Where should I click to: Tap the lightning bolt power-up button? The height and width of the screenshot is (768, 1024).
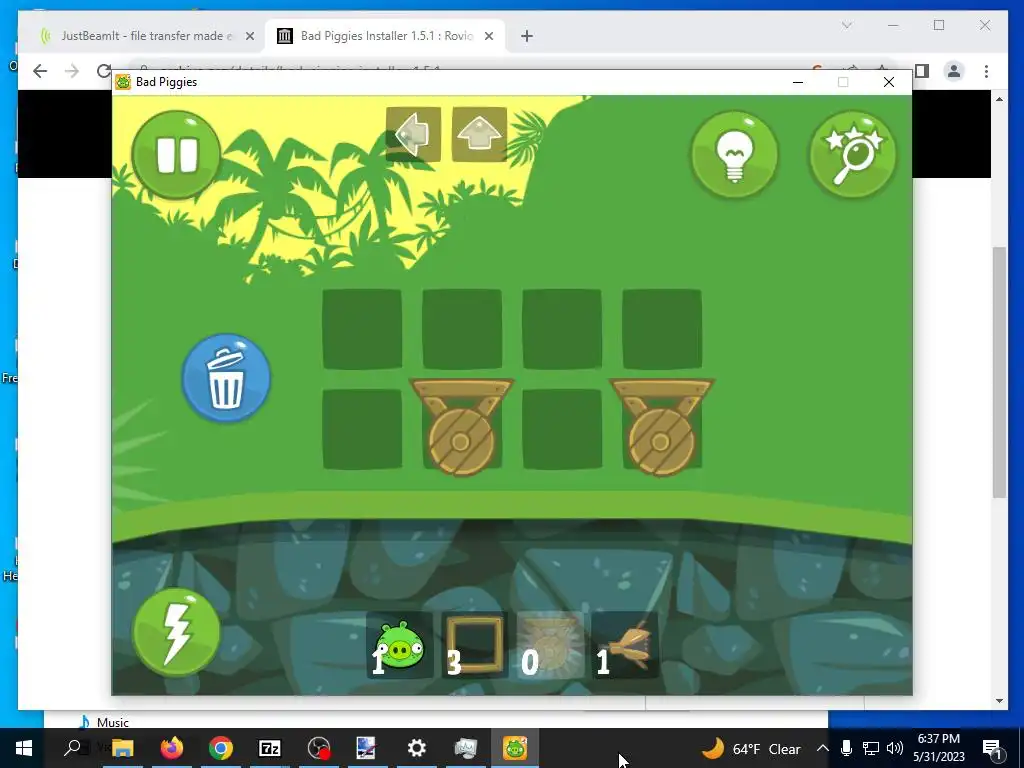(x=176, y=632)
